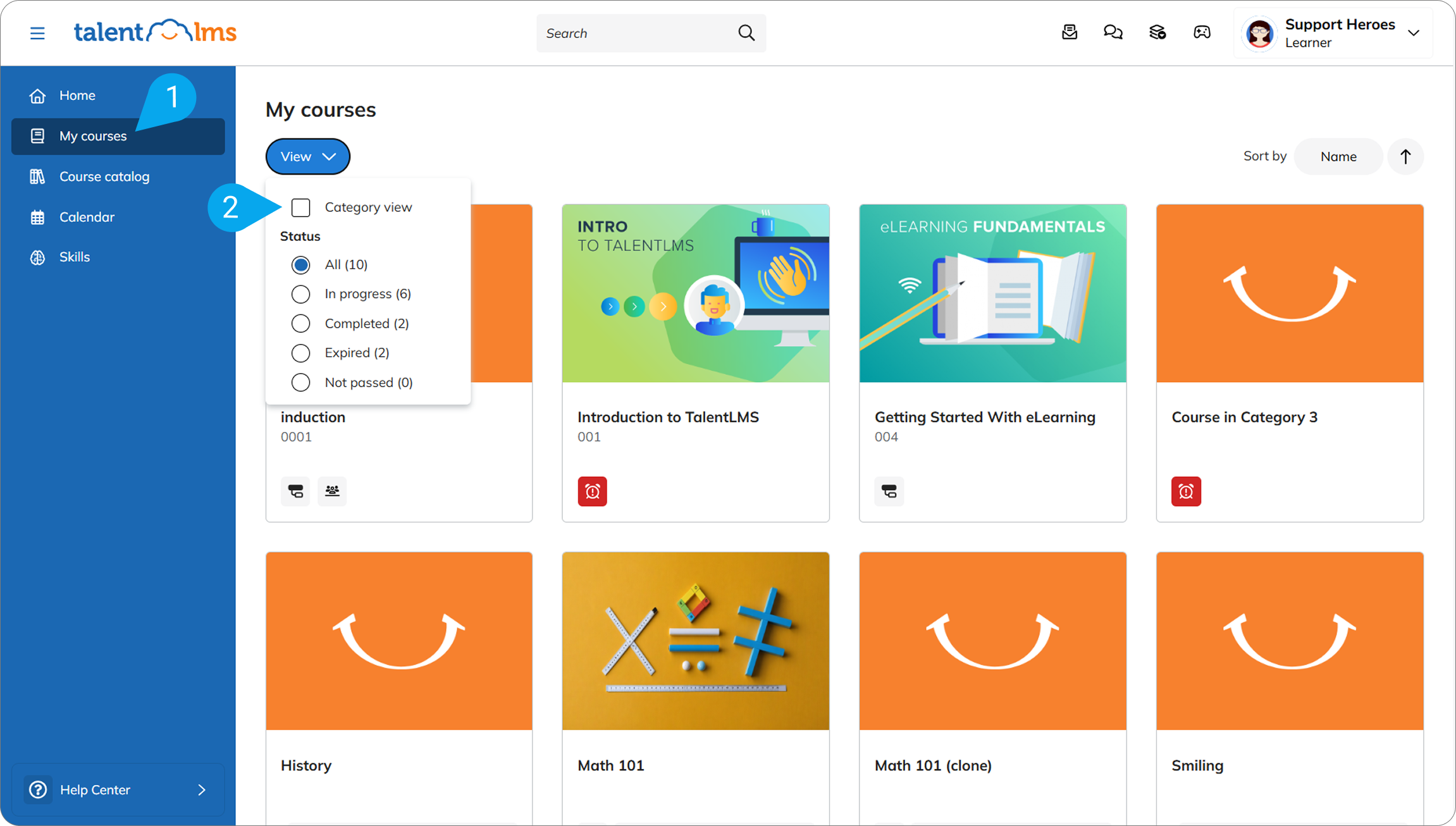Select Expired (2) status

tap(300, 353)
